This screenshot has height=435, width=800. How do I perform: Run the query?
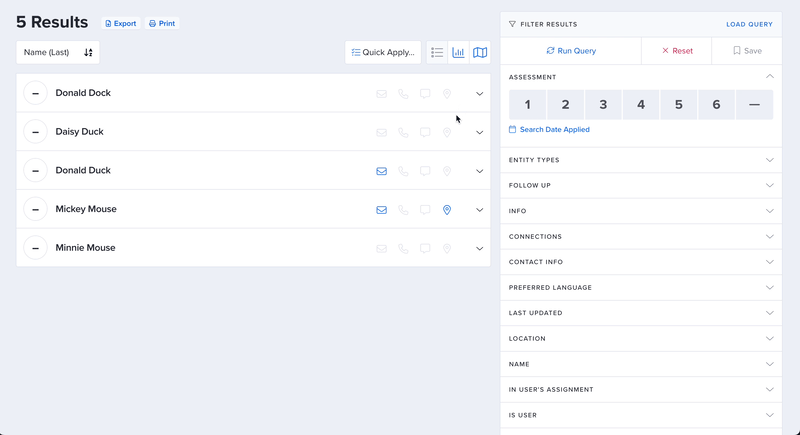click(571, 51)
